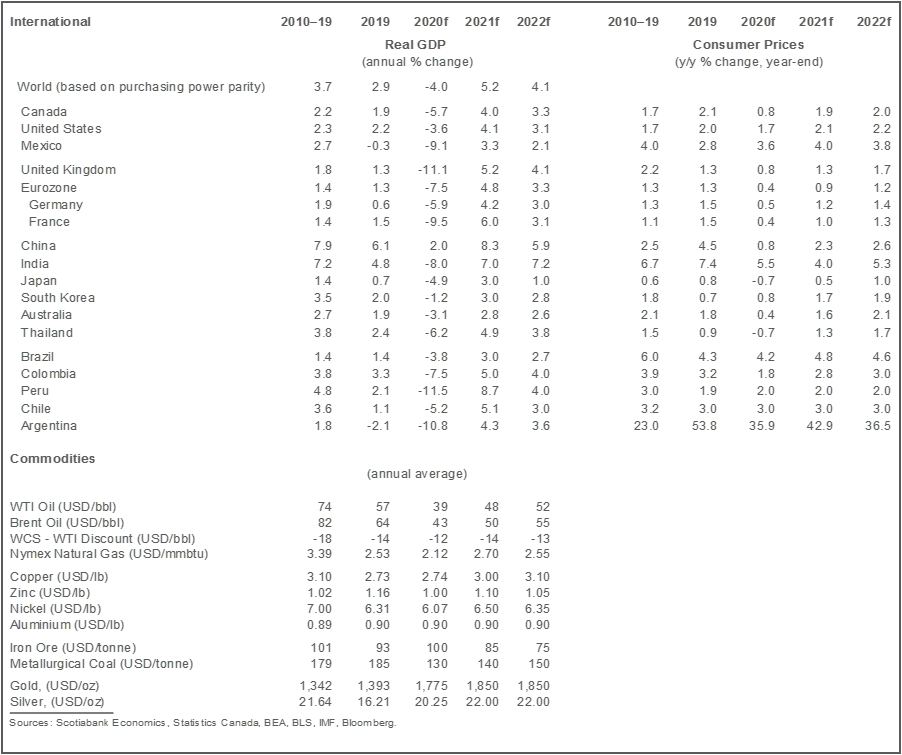Viewport: 902px width, 755px height.
Task: Select the Commodities section heading
Action: pos(53,459)
